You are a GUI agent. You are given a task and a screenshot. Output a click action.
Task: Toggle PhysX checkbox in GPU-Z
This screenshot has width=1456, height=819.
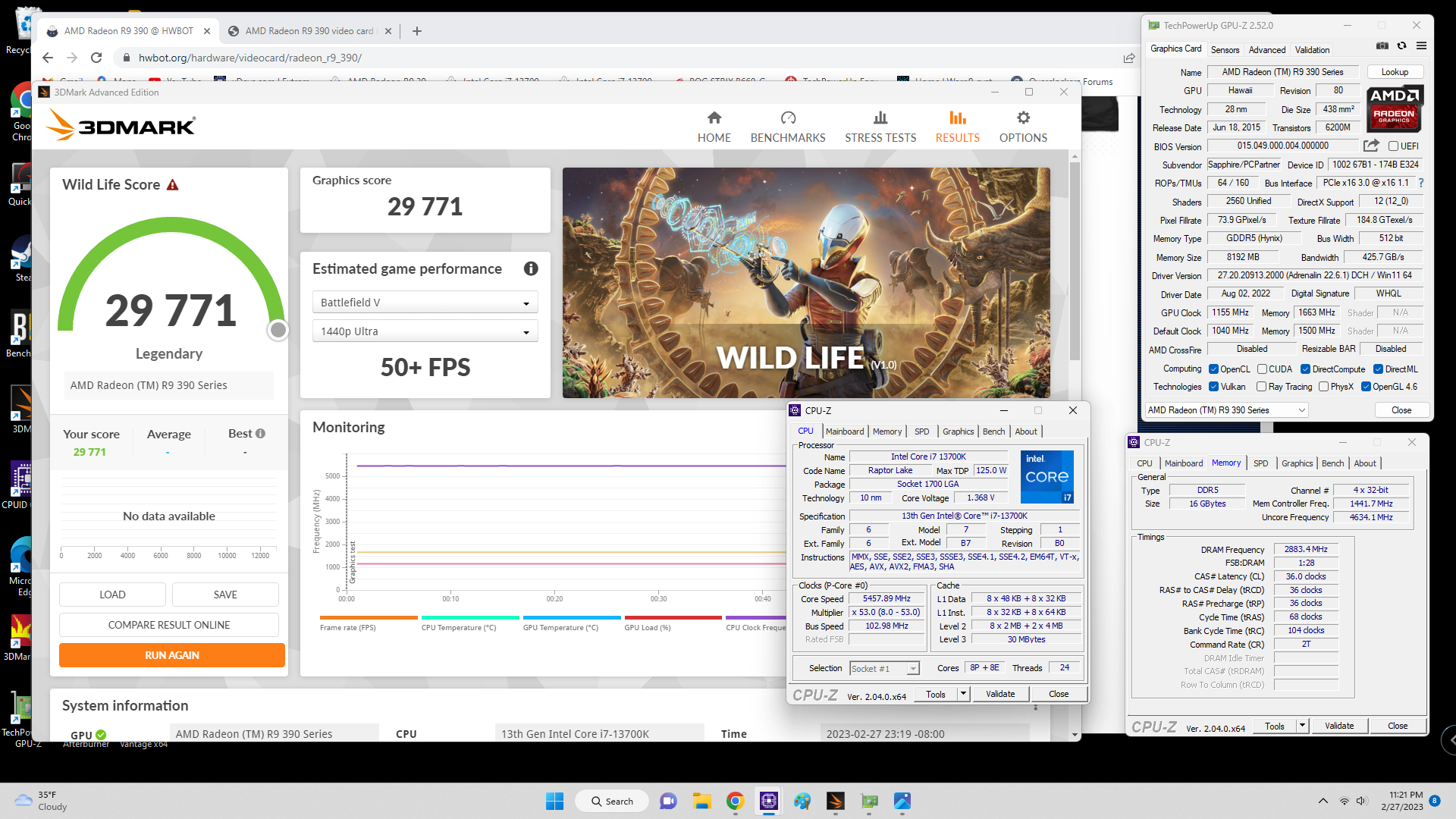click(x=1323, y=387)
